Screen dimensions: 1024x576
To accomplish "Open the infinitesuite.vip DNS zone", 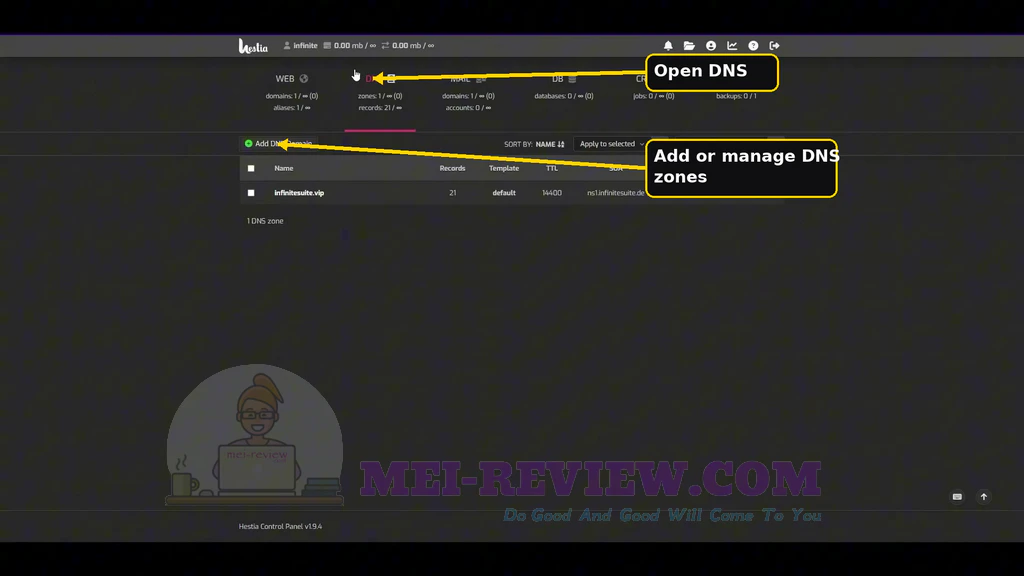I will (299, 193).
